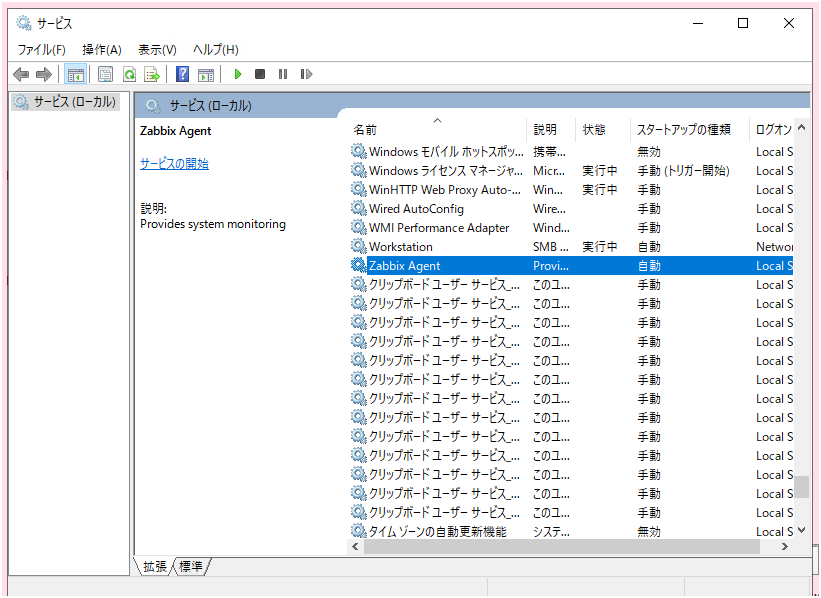Toggle the show/hide console tree button

(x=75, y=74)
